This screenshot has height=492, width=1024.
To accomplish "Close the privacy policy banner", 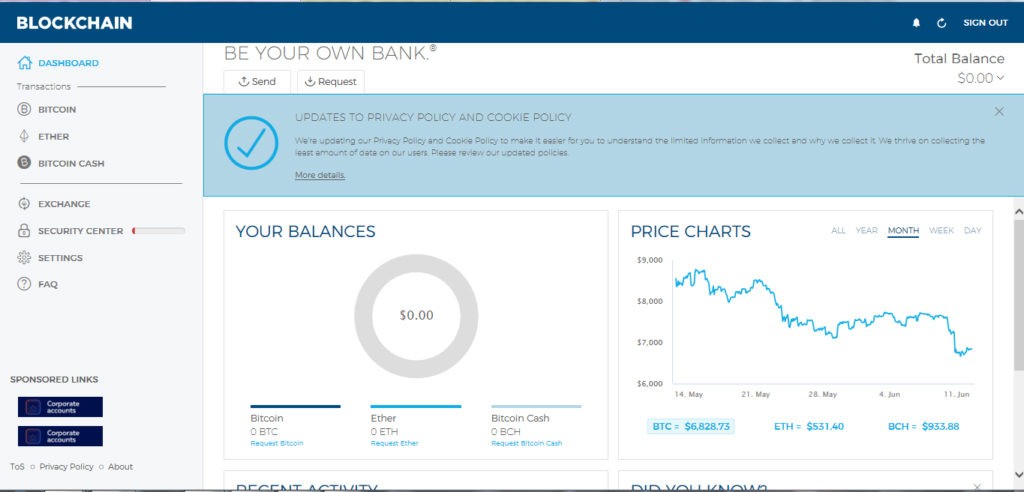I will [x=999, y=112].
